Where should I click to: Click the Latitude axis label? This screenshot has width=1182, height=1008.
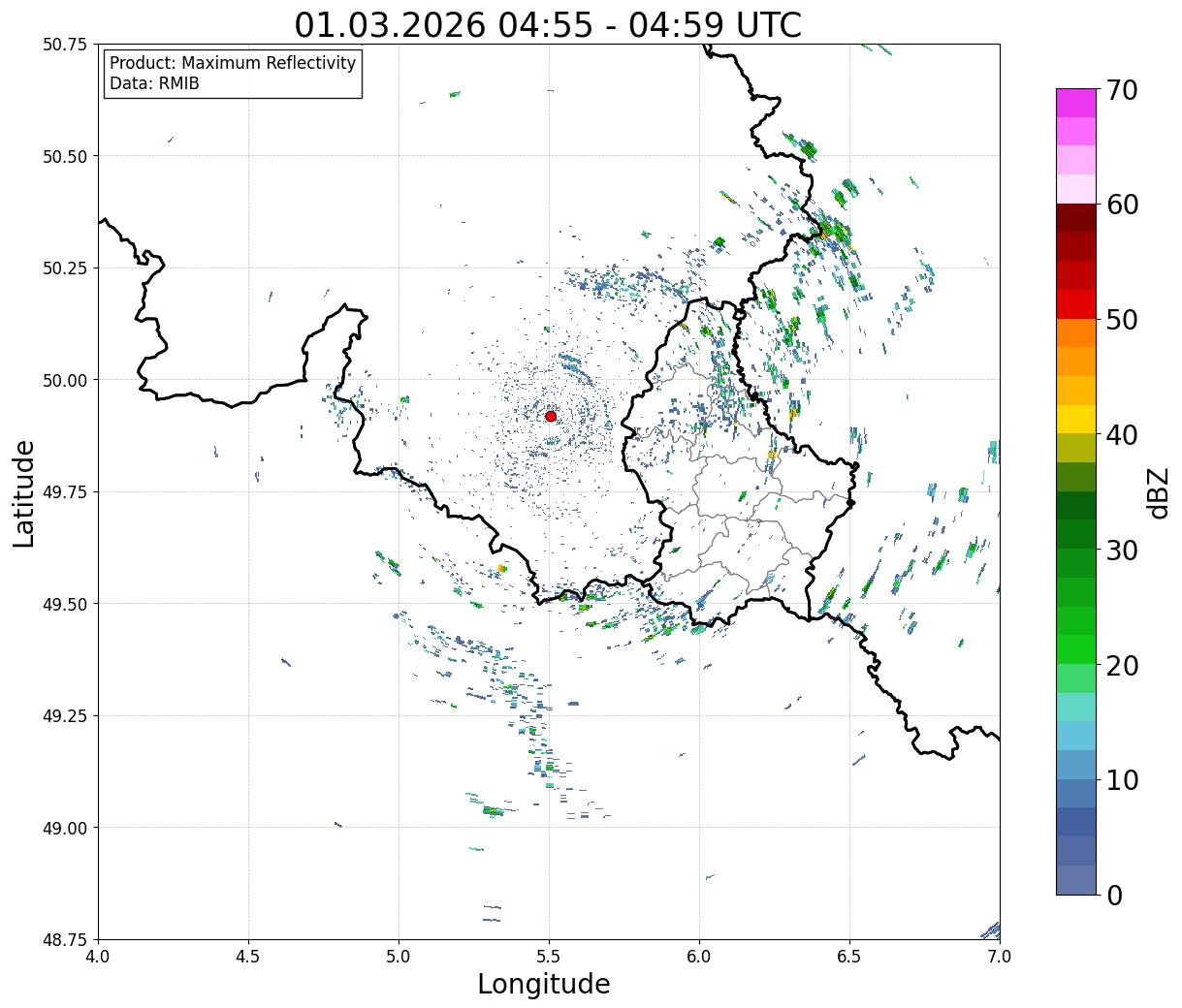pos(24,492)
